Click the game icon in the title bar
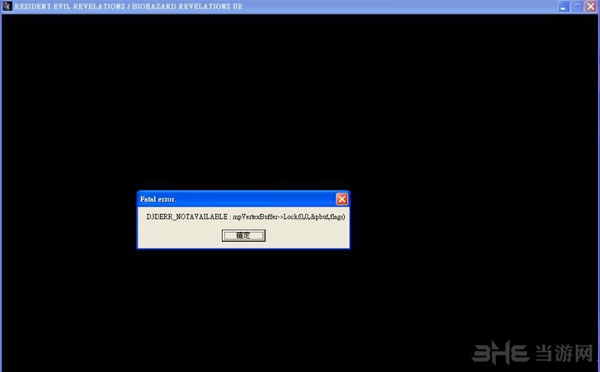 click(7, 6)
